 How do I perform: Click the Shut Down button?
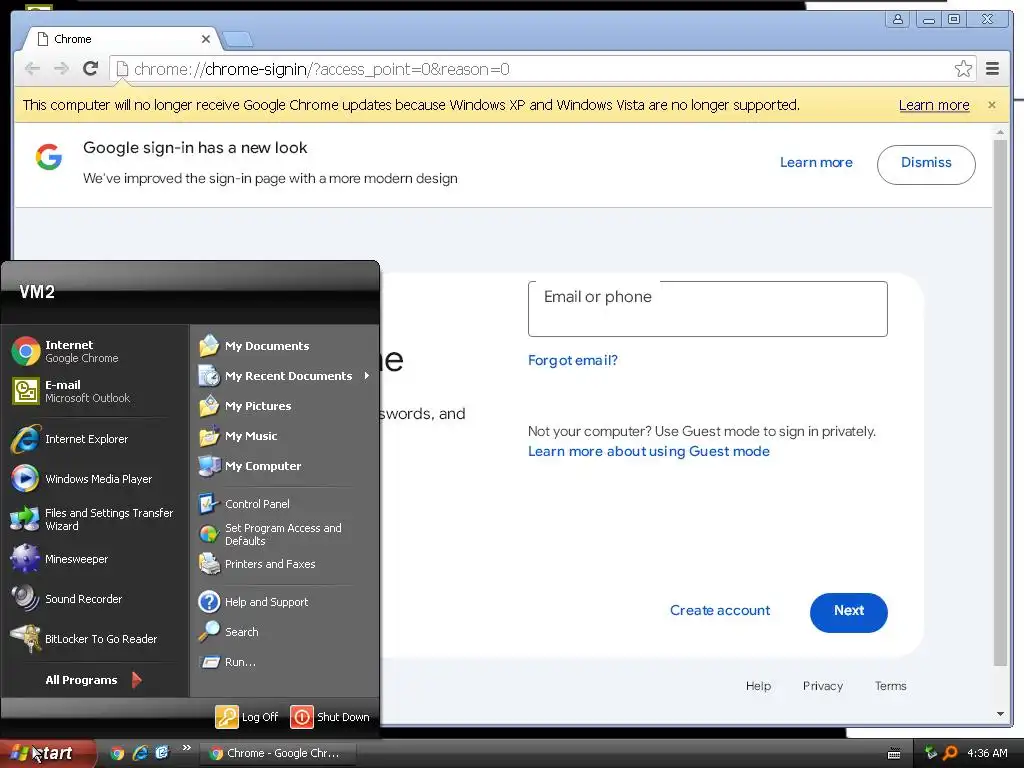pos(330,716)
